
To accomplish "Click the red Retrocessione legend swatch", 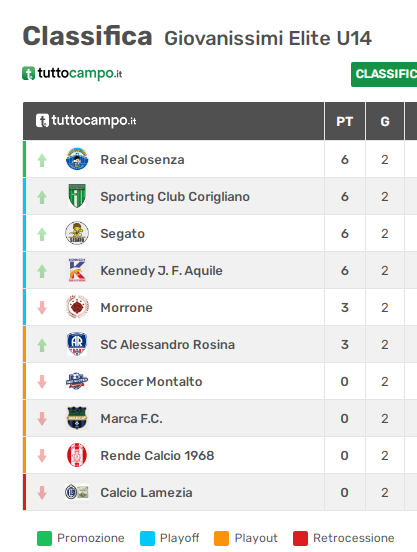I will 300,538.
